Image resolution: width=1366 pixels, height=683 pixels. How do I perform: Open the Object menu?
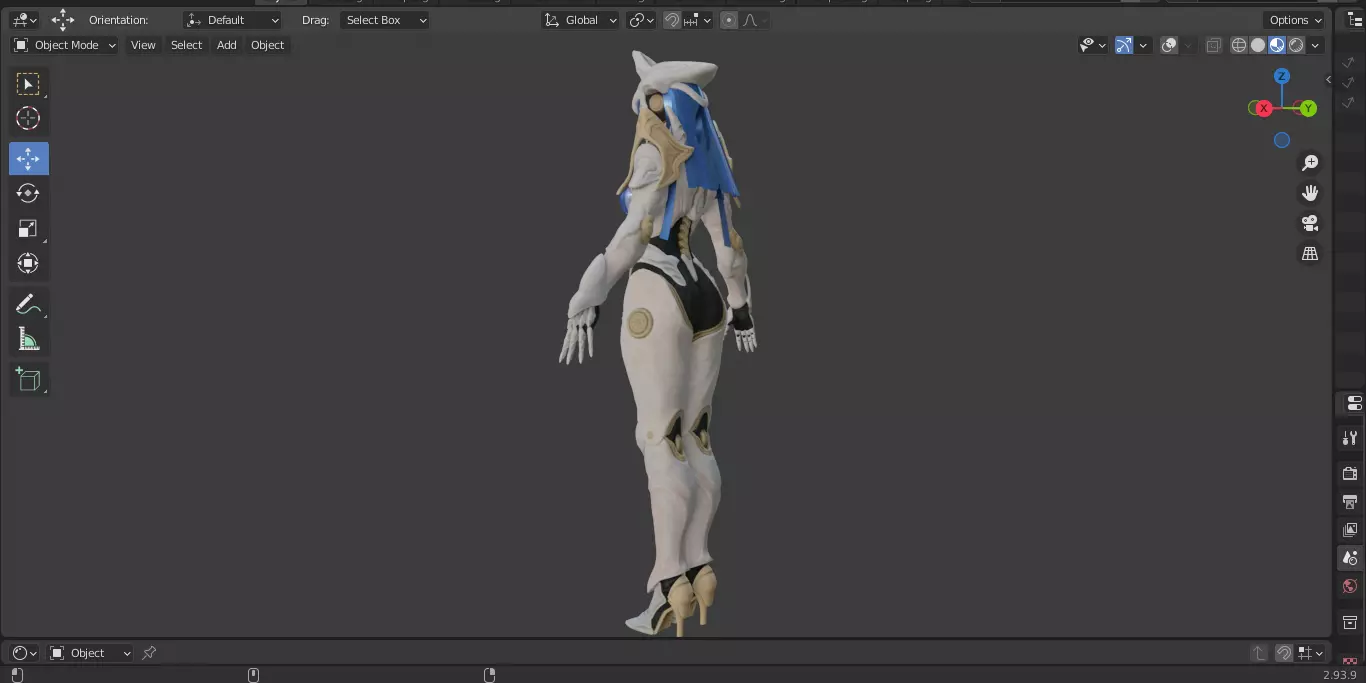[267, 45]
